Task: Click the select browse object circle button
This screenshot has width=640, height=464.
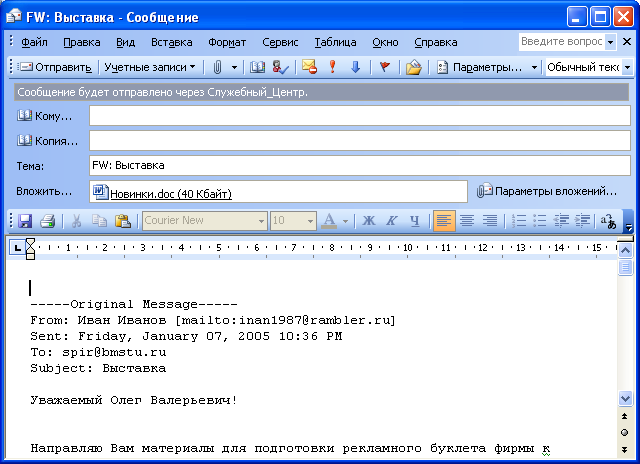Action: point(624,433)
